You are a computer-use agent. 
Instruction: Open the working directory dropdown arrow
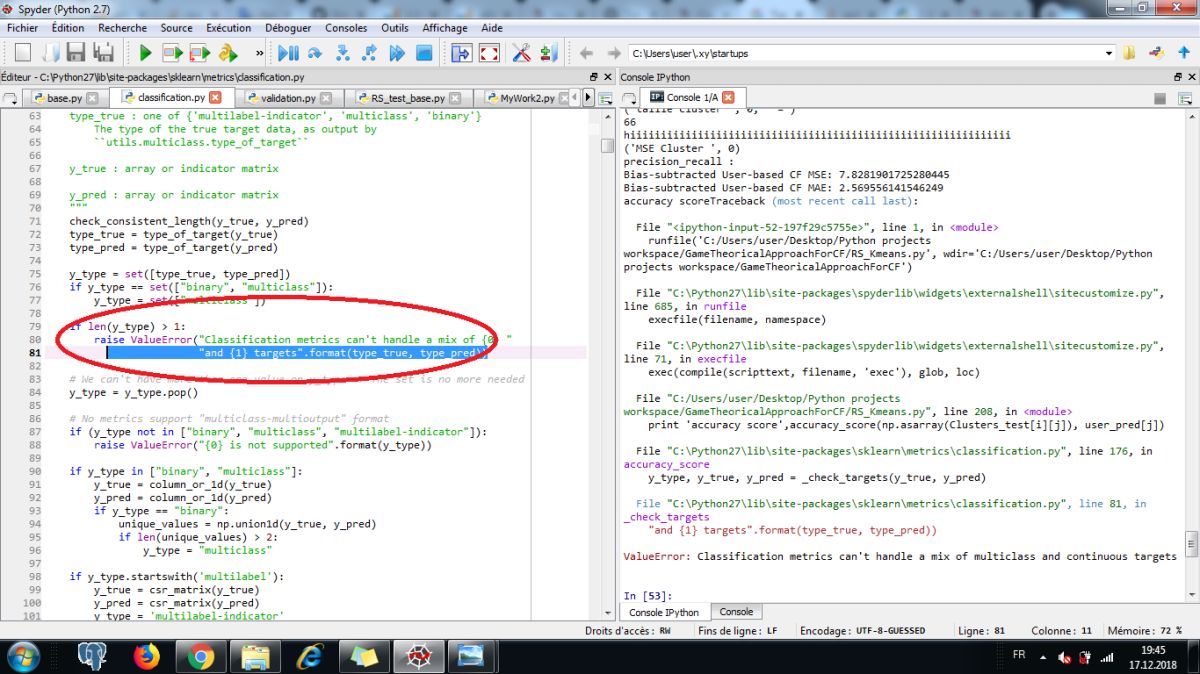click(1108, 55)
